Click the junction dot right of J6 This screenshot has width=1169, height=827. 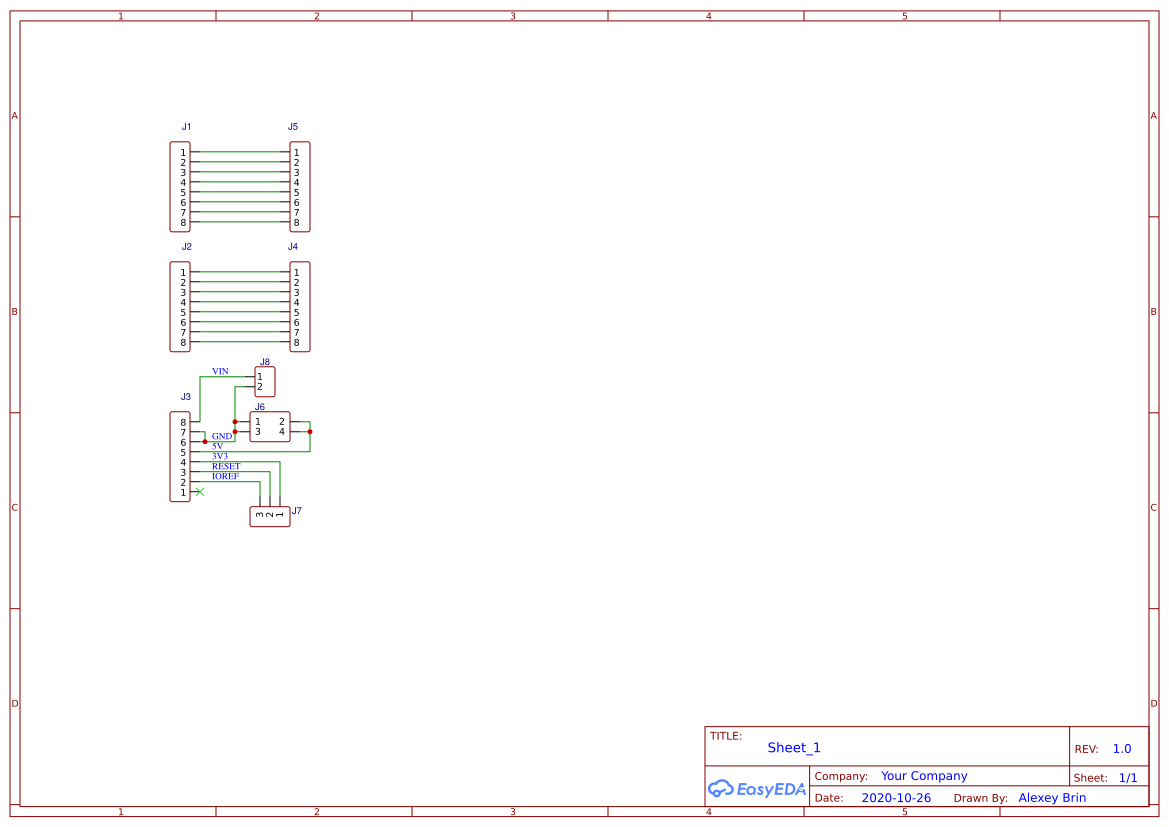click(310, 431)
